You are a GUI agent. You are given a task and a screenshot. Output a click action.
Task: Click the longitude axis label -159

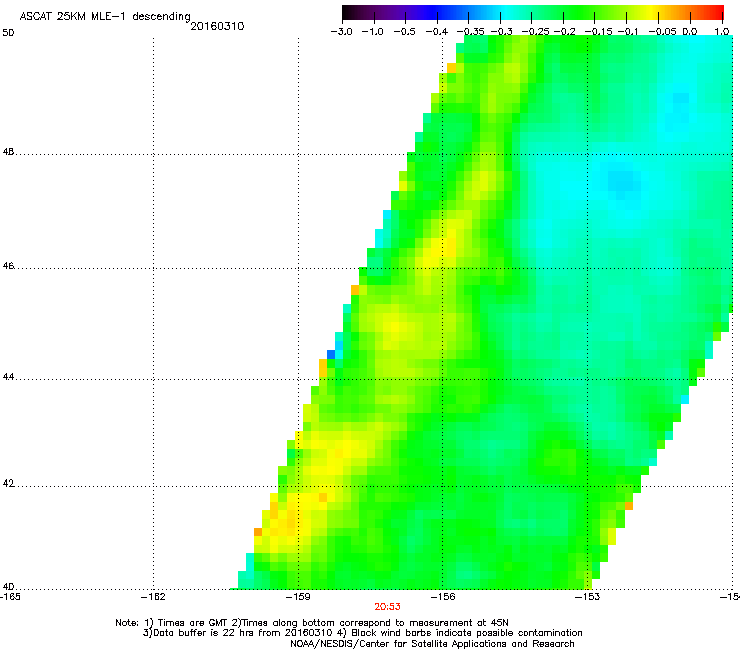click(298, 597)
